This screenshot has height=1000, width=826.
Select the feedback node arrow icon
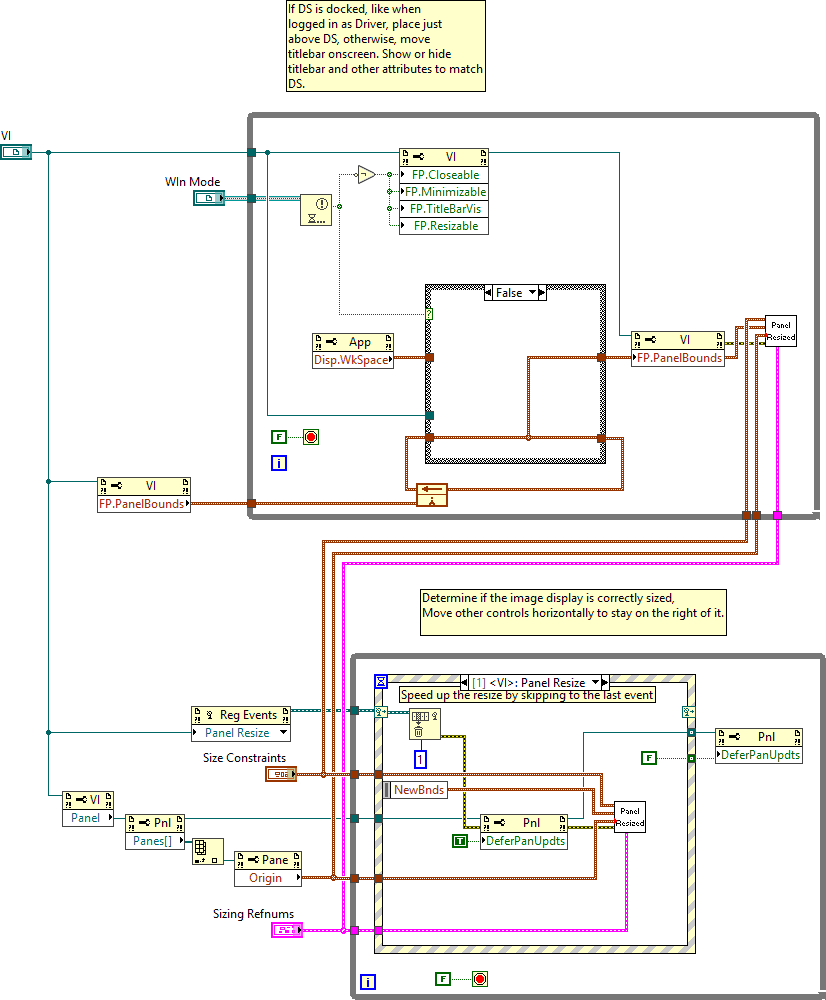pyautogui.click(x=433, y=495)
